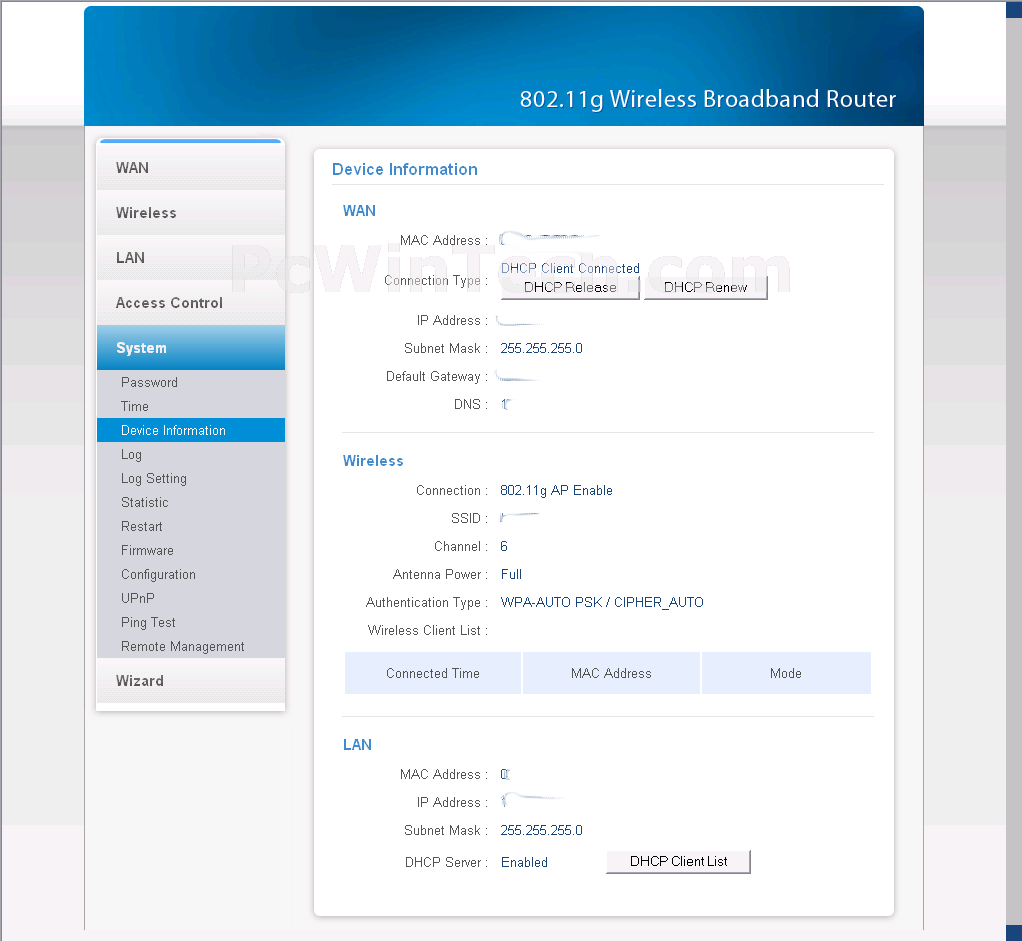Click the DHCP Release button

570,287
